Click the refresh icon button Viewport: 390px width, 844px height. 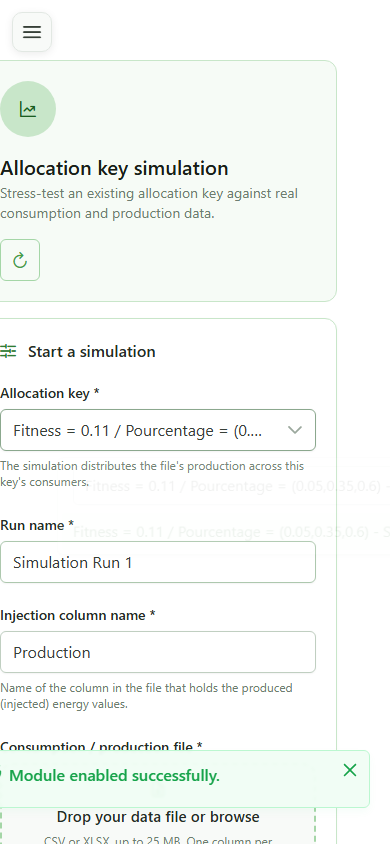point(20,260)
